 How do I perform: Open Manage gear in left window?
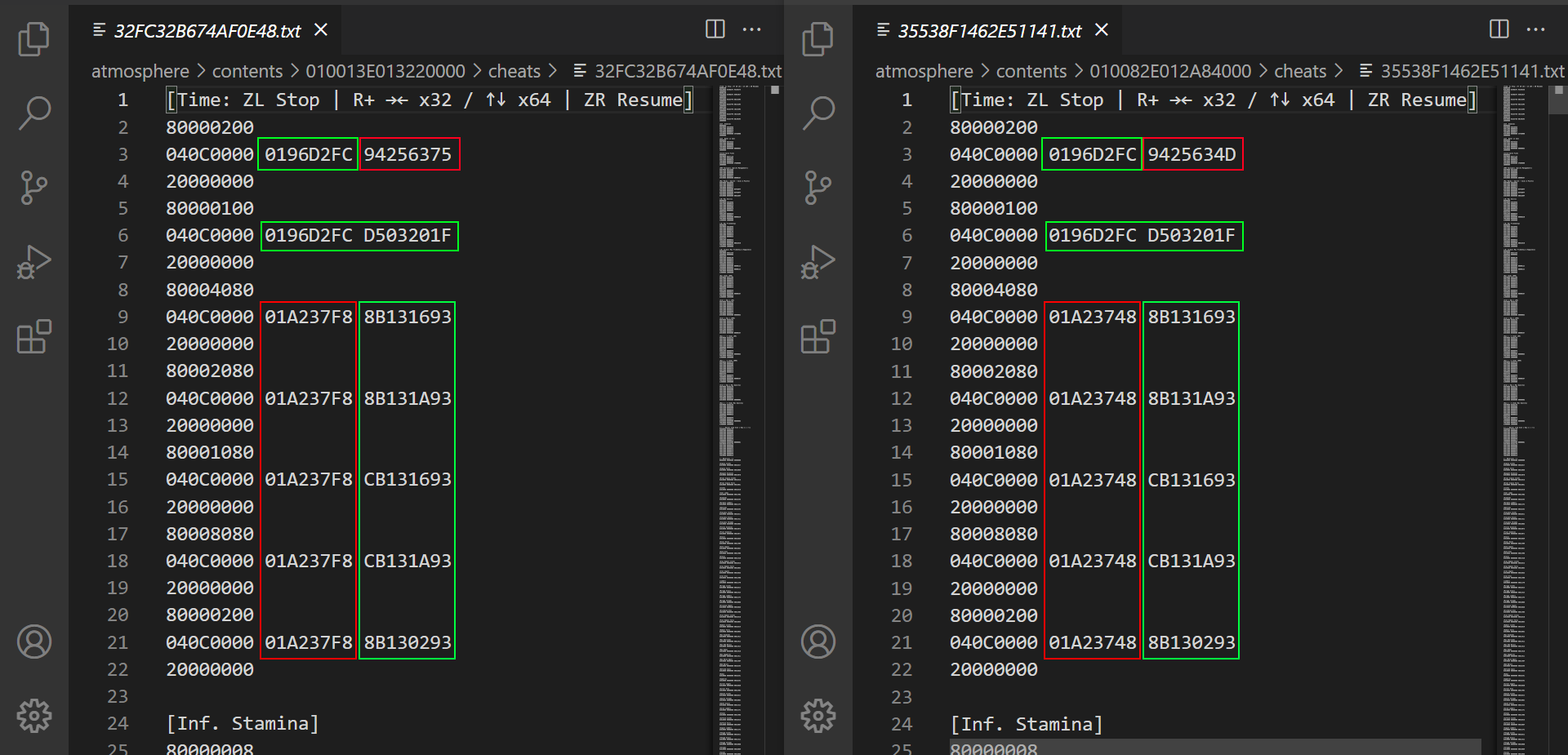click(34, 716)
